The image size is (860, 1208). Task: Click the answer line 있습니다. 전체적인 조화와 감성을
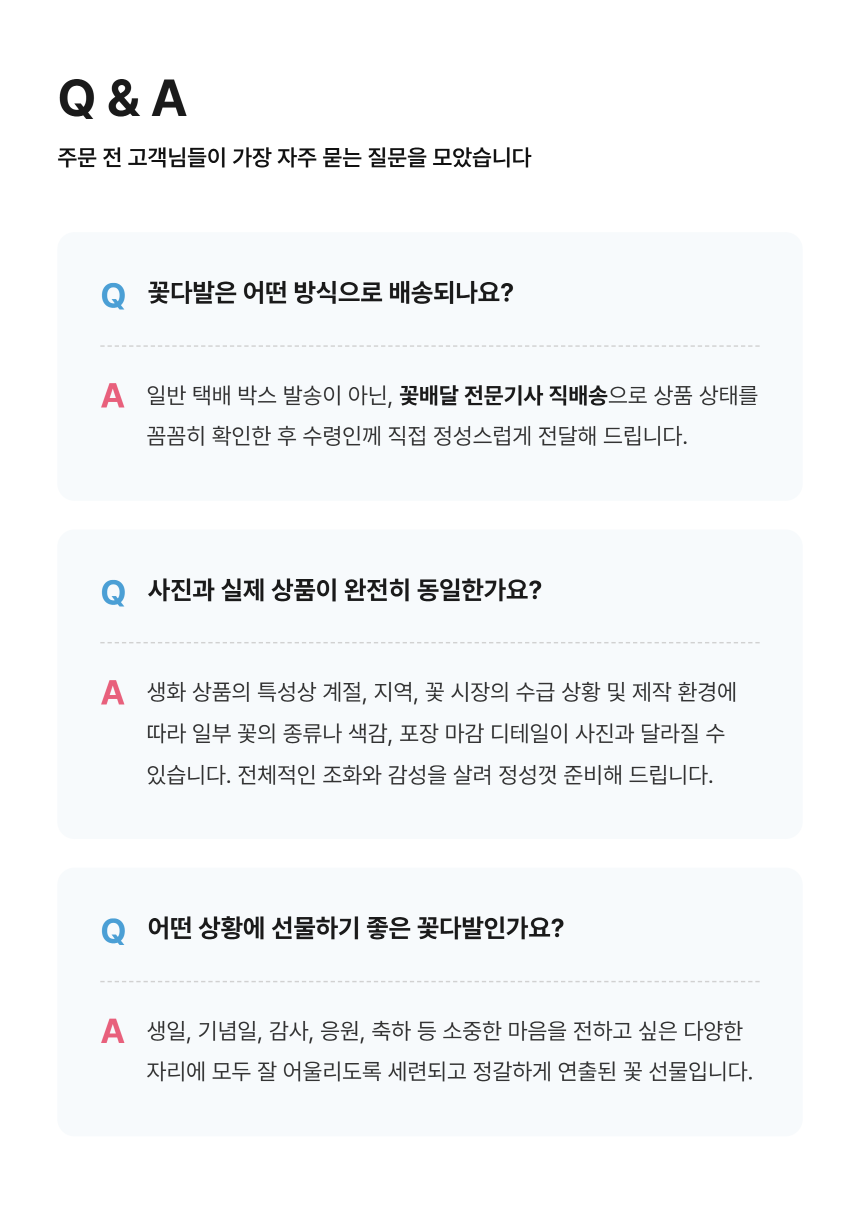pos(430,775)
